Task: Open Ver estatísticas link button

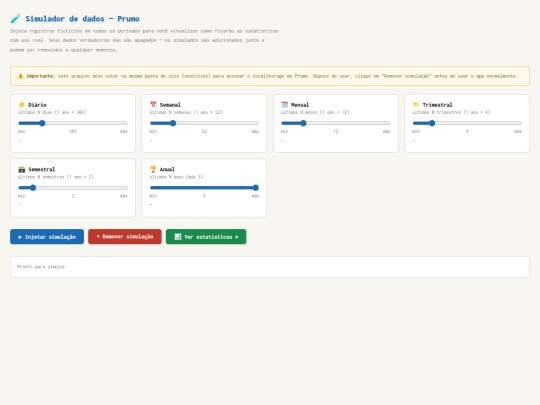Action: coord(206,237)
